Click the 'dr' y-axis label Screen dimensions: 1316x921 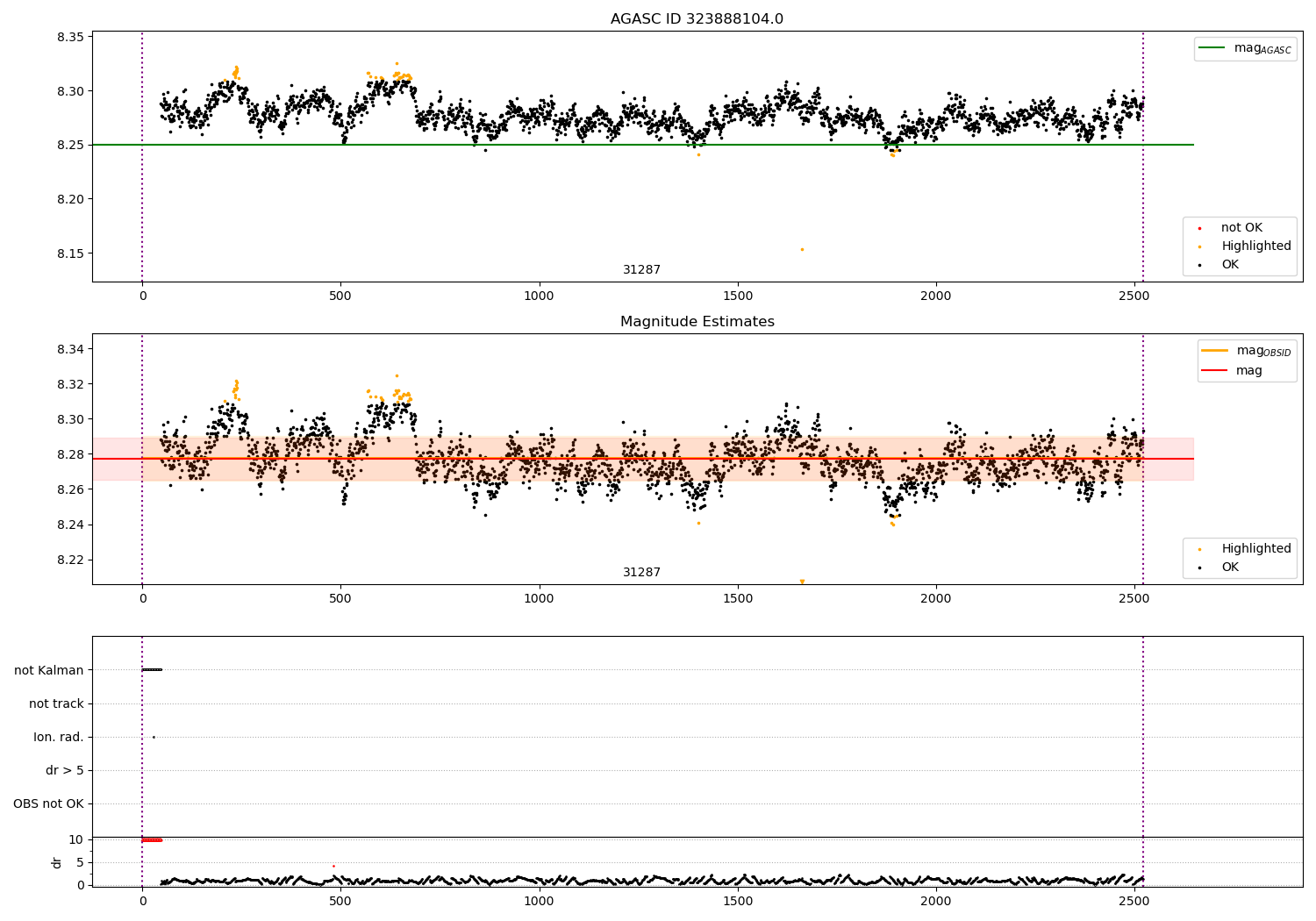[x=57, y=862]
